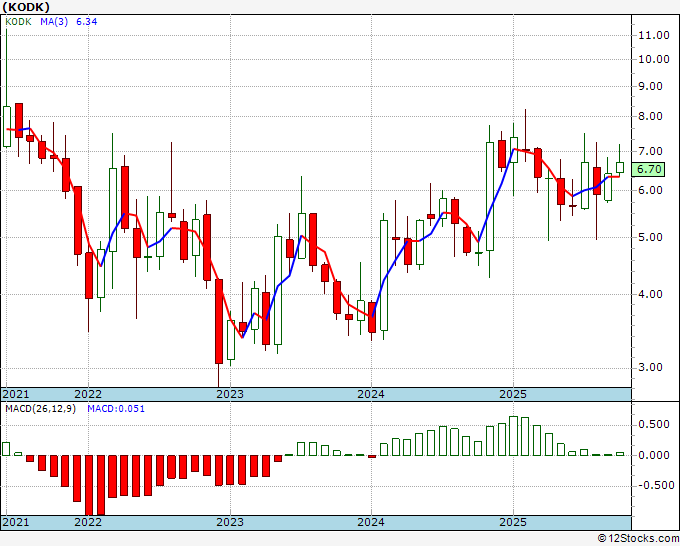Click the latest green candlestick near 6.70
The height and width of the screenshot is (546, 680).
620,167
